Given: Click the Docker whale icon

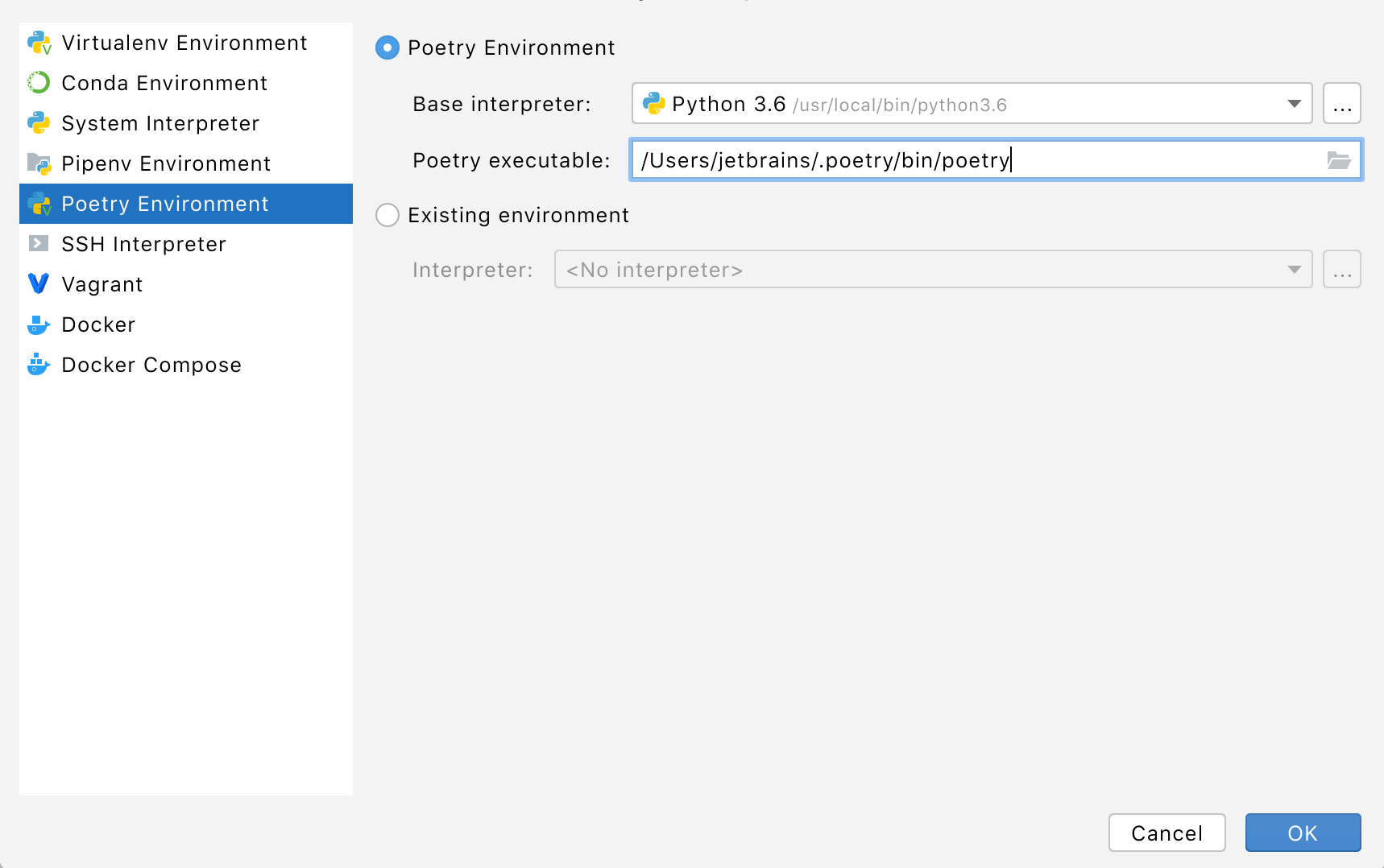Looking at the screenshot, I should 38,324.
